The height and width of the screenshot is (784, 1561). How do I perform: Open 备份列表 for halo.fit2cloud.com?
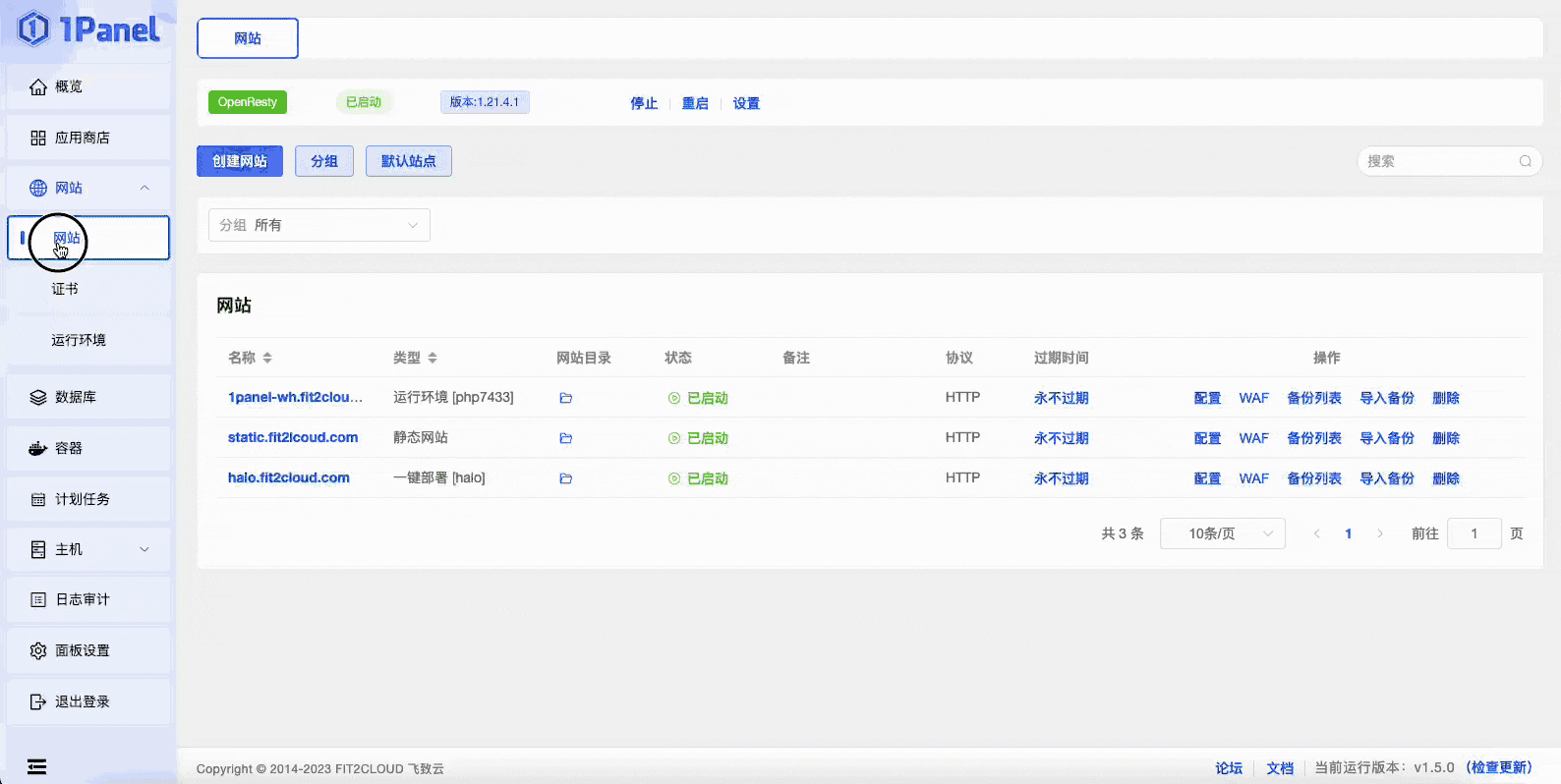pyautogui.click(x=1314, y=478)
